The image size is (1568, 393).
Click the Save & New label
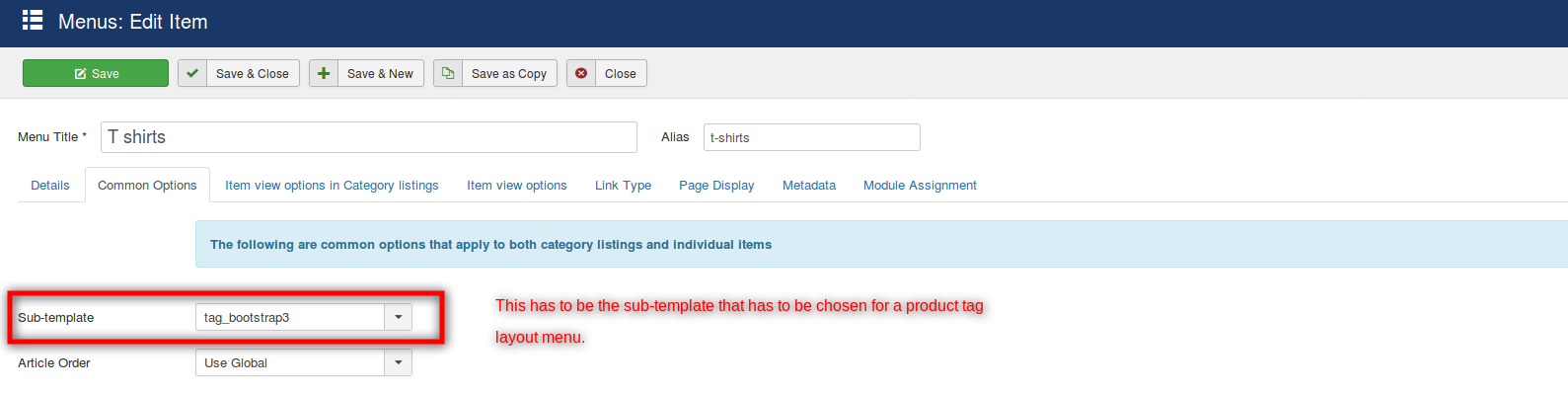380,74
